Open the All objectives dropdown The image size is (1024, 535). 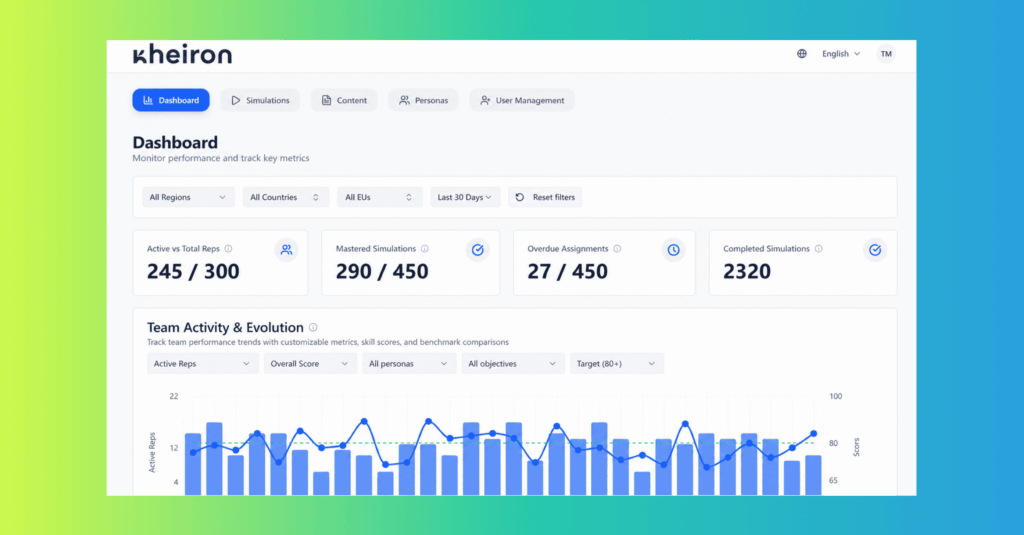513,364
